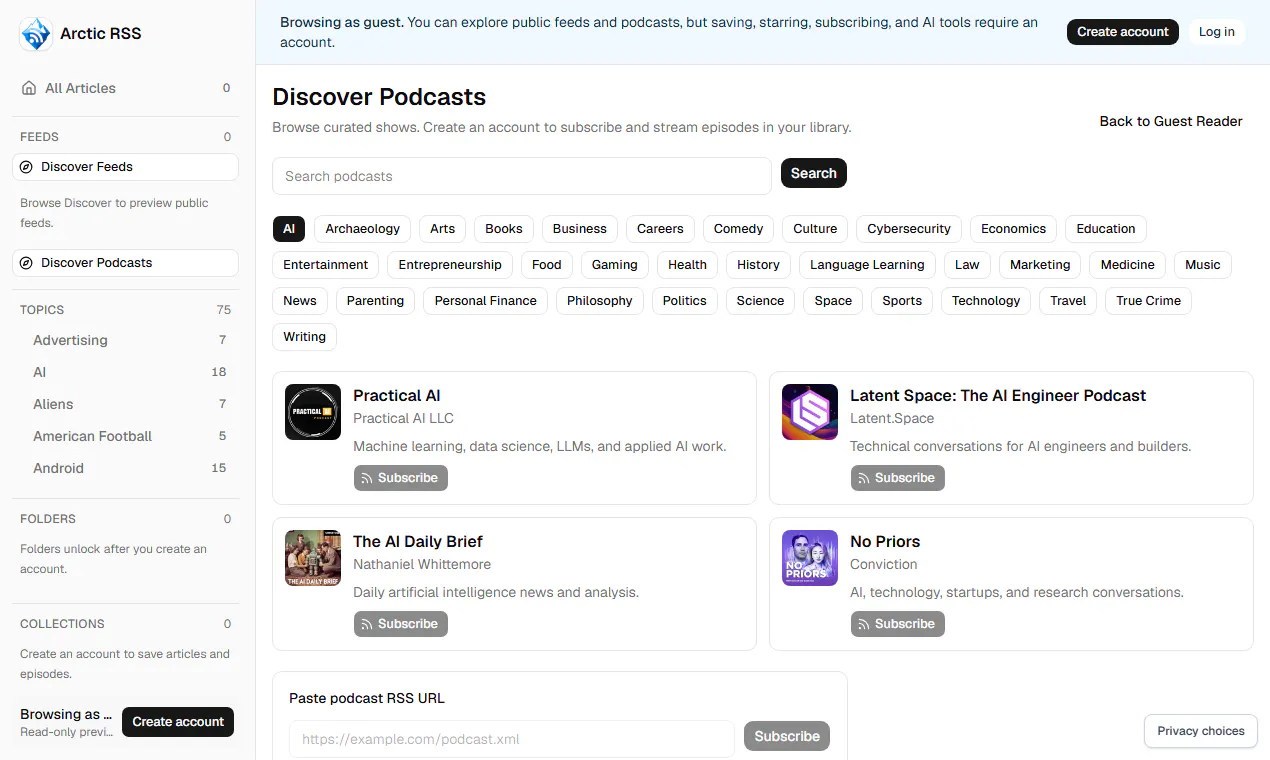Go Back to Guest Reader
Image resolution: width=1270 pixels, height=760 pixels.
[x=1171, y=121]
